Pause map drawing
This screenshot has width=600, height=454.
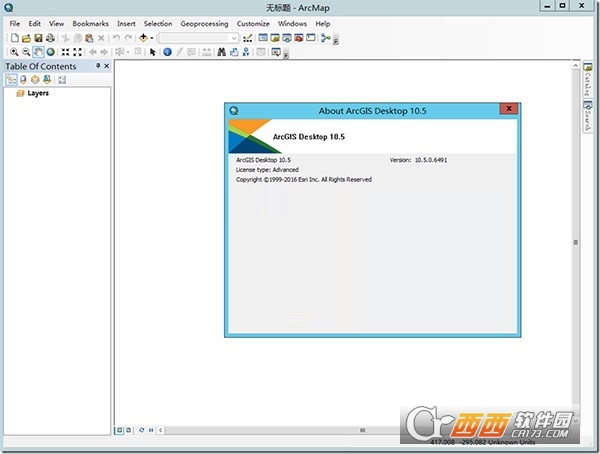pyautogui.click(x=151, y=430)
